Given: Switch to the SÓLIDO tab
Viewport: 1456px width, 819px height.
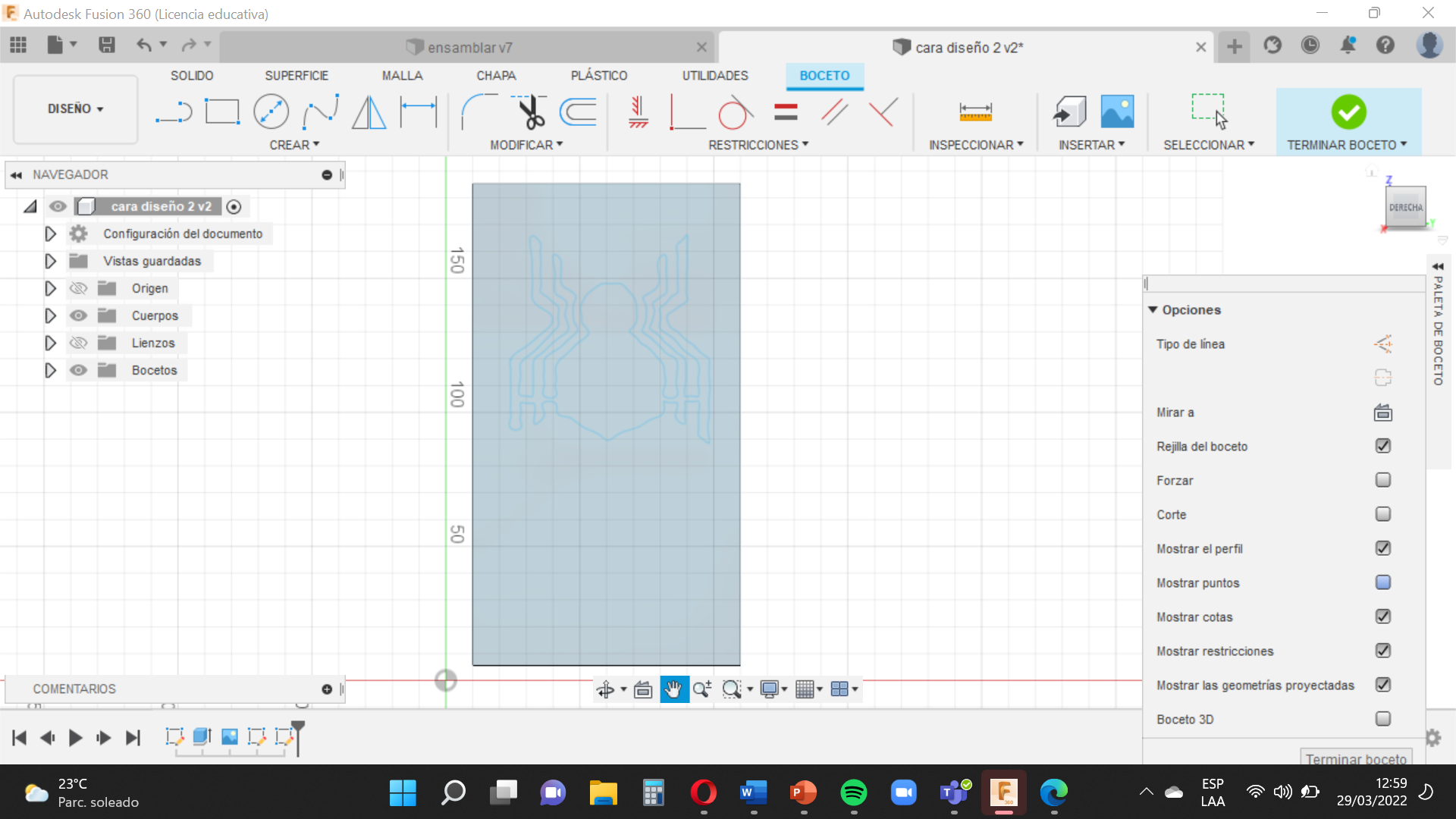Looking at the screenshot, I should point(192,76).
